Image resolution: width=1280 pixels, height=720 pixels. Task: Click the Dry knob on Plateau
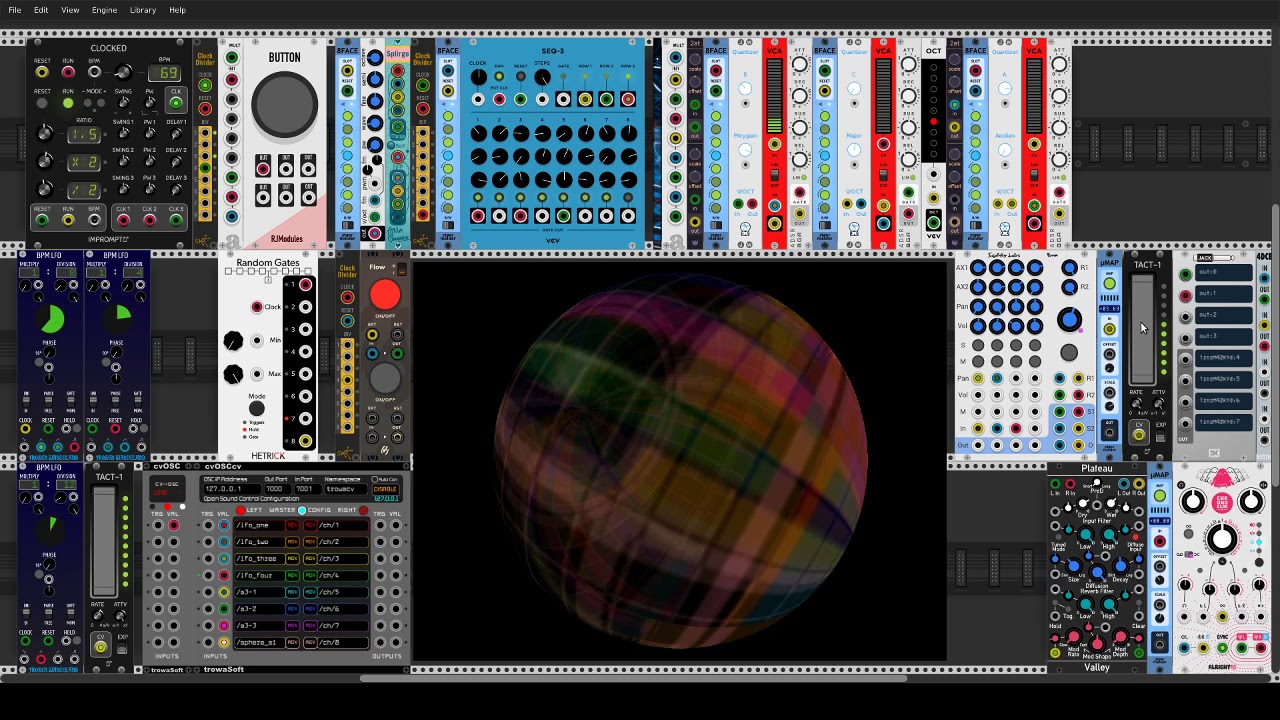tap(1082, 503)
